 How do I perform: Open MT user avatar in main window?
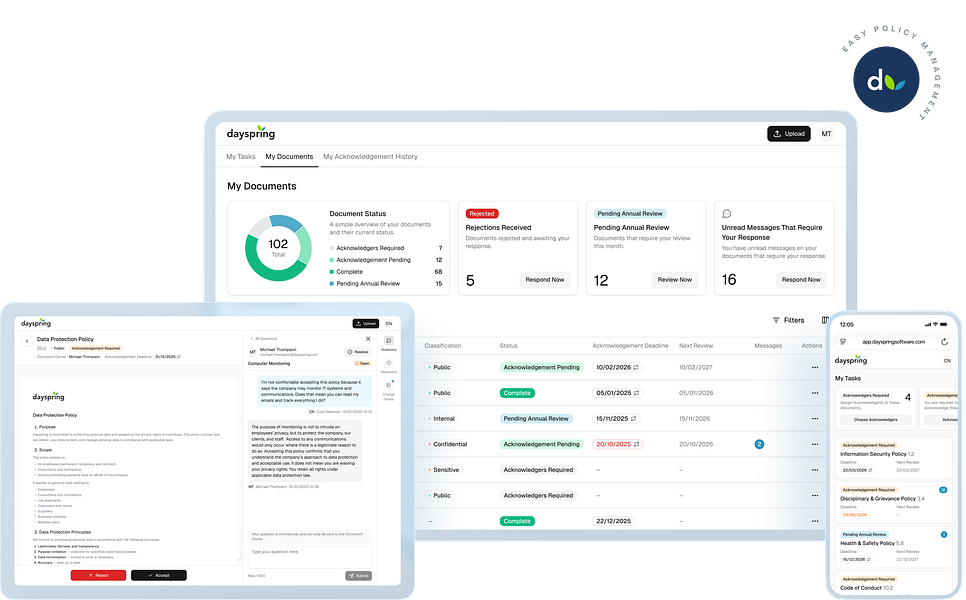pyautogui.click(x=826, y=134)
